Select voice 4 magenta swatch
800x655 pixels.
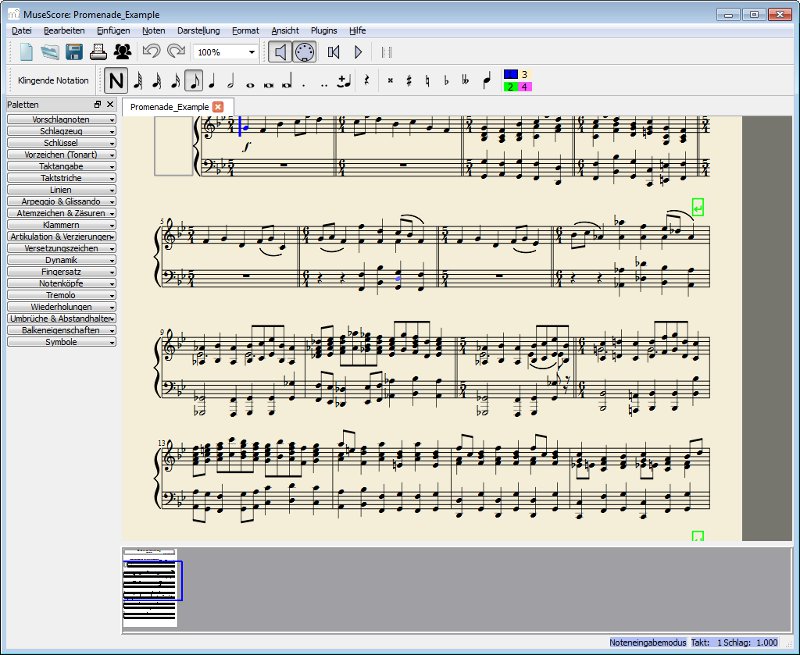pyautogui.click(x=525, y=87)
